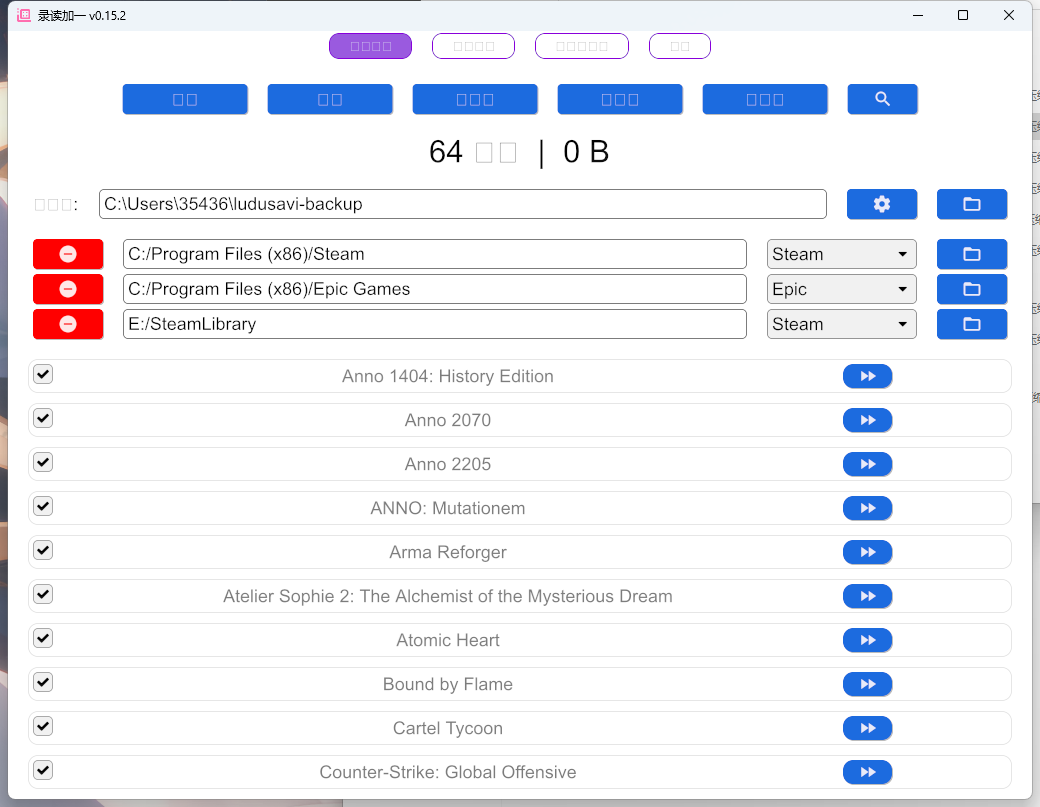Open folder for C:/Program Files (x86)/Steam root
This screenshot has width=1040, height=807.
(972, 254)
